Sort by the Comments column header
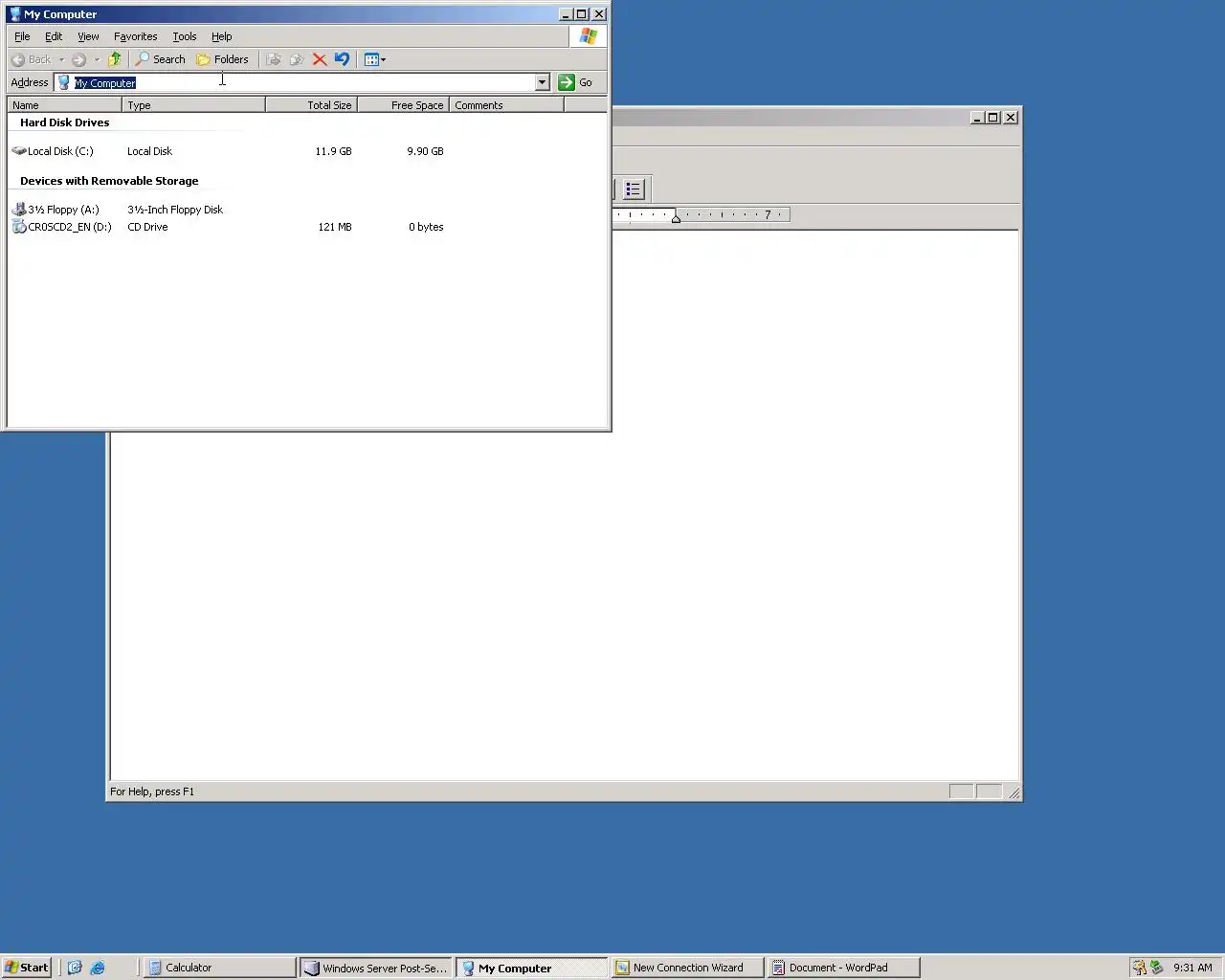 (x=506, y=105)
